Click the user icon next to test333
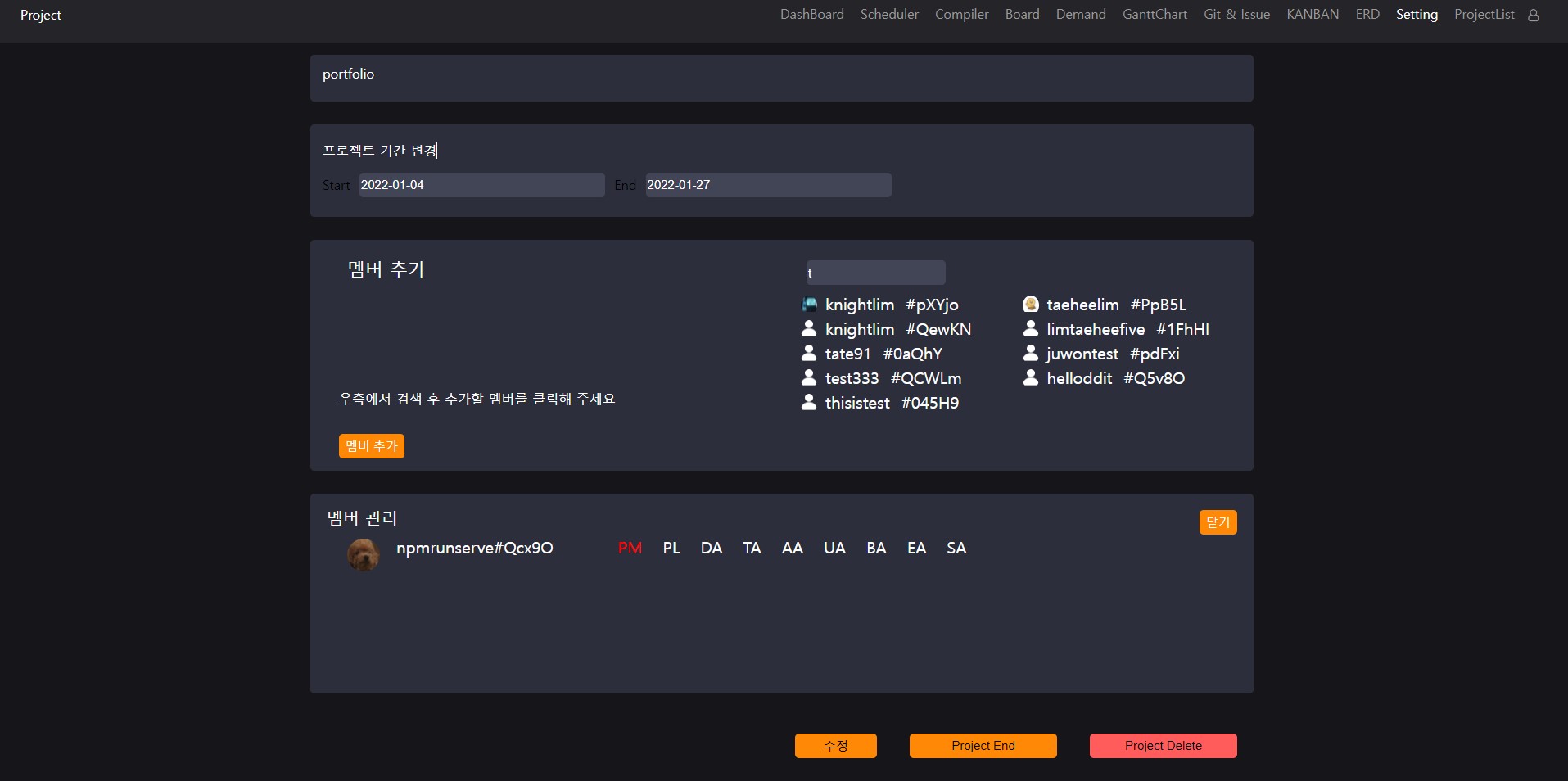This screenshot has width=1568, height=781. tap(809, 377)
